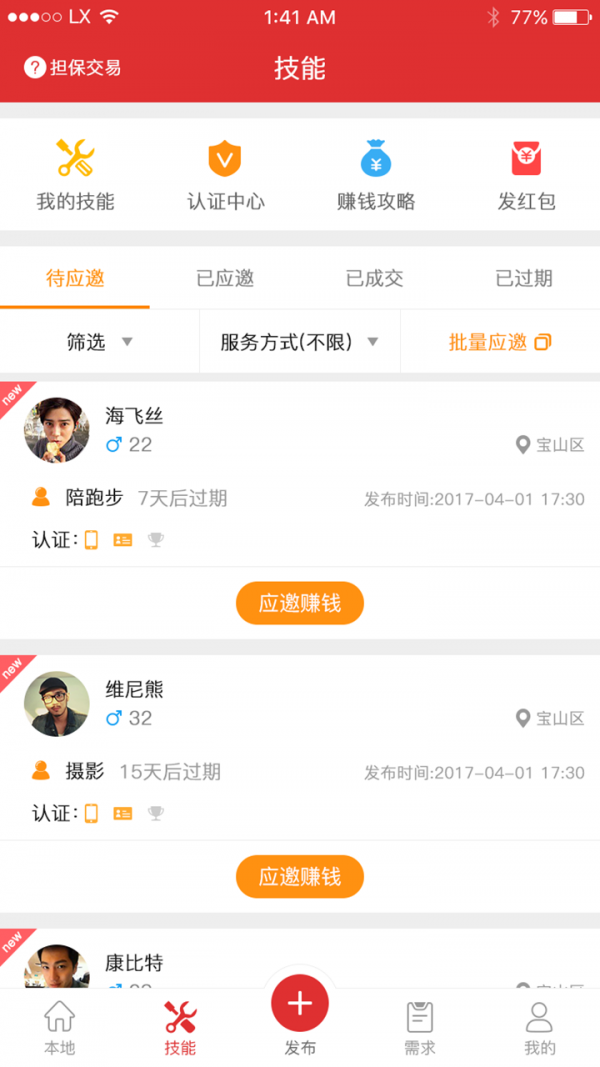Open 我的技能 via the wrench icon
The image size is (600, 1067).
pos(74,160)
